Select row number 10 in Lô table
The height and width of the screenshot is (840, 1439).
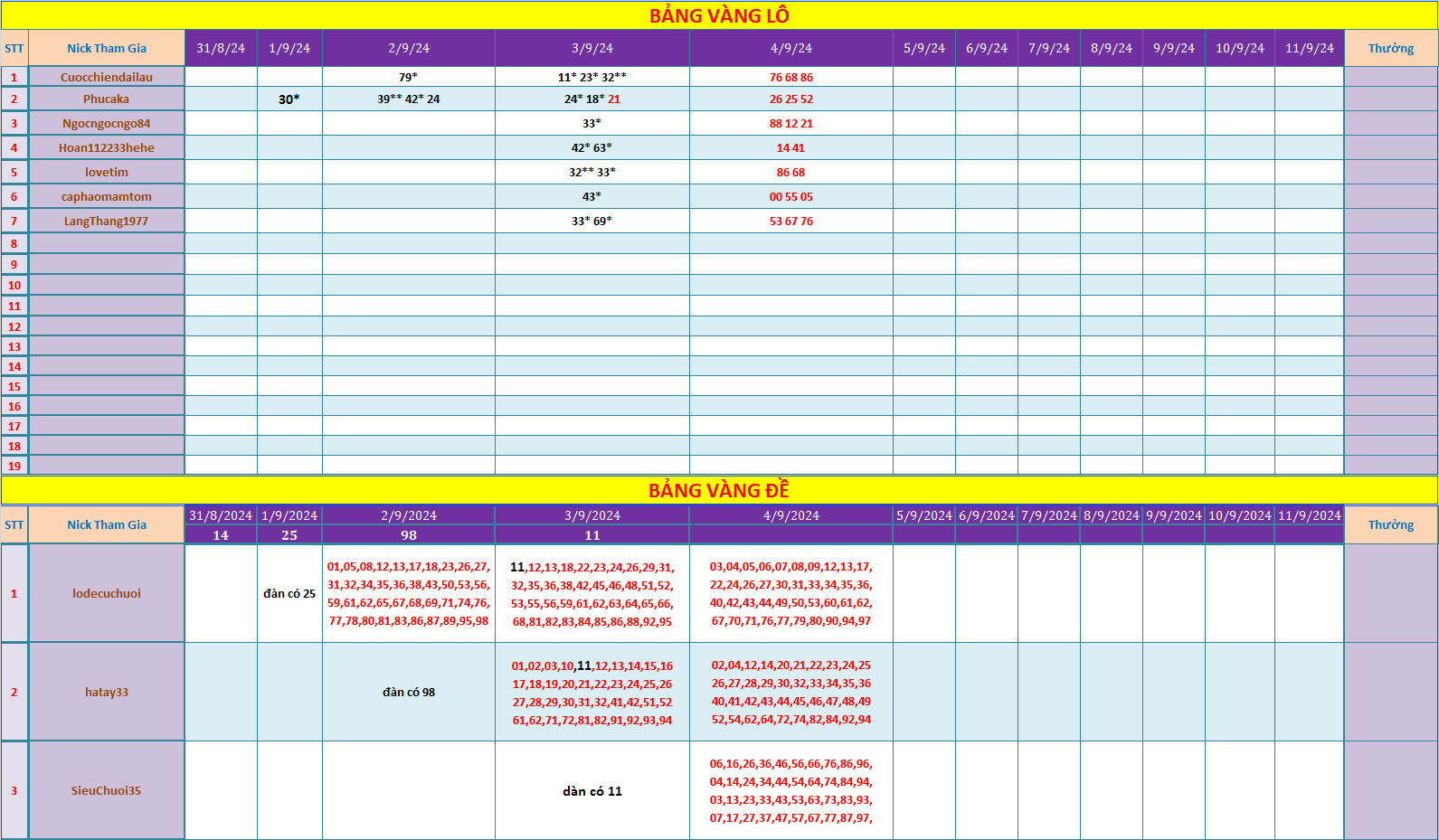14,285
